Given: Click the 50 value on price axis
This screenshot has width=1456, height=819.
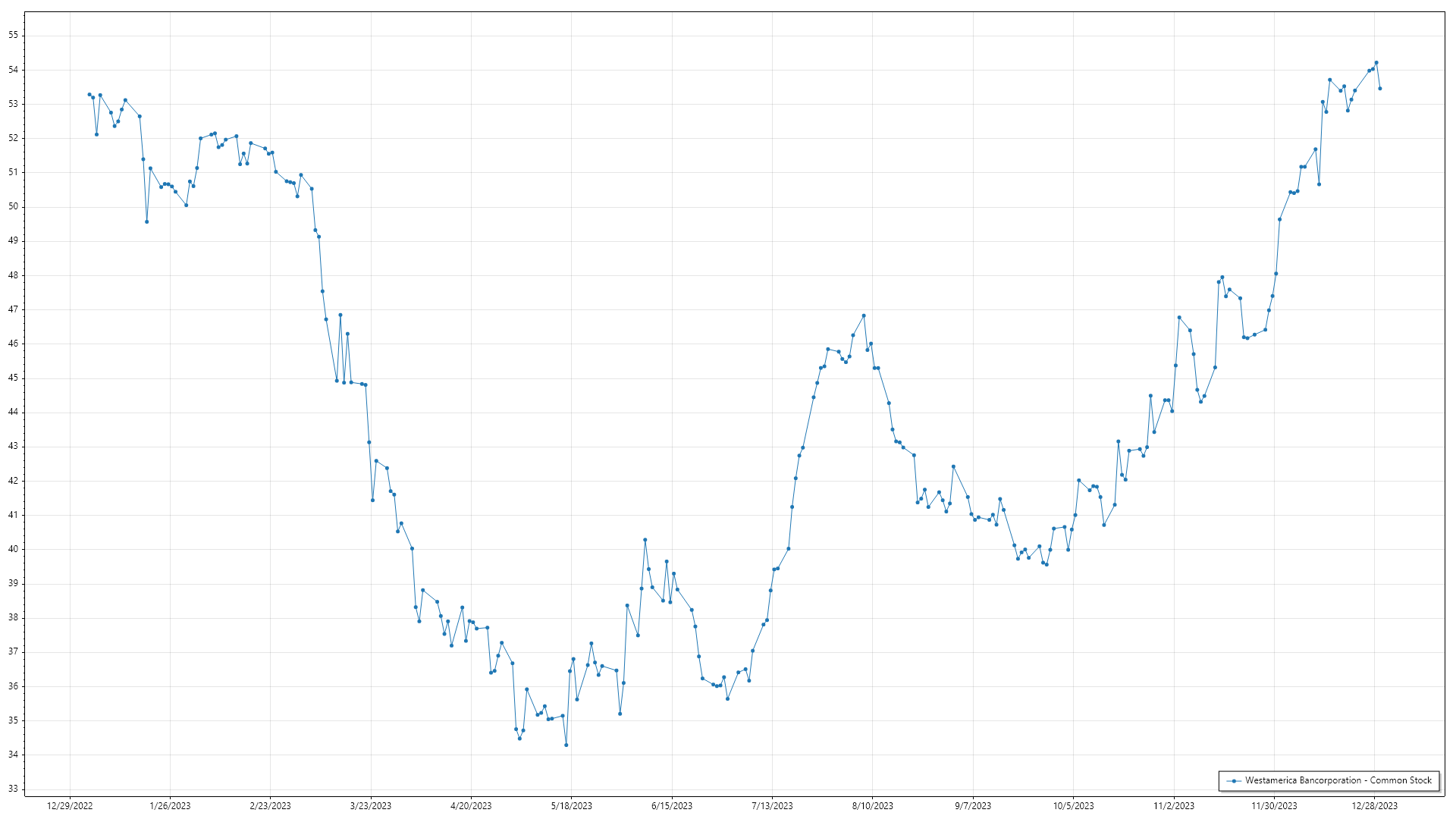Looking at the screenshot, I should (x=14, y=206).
